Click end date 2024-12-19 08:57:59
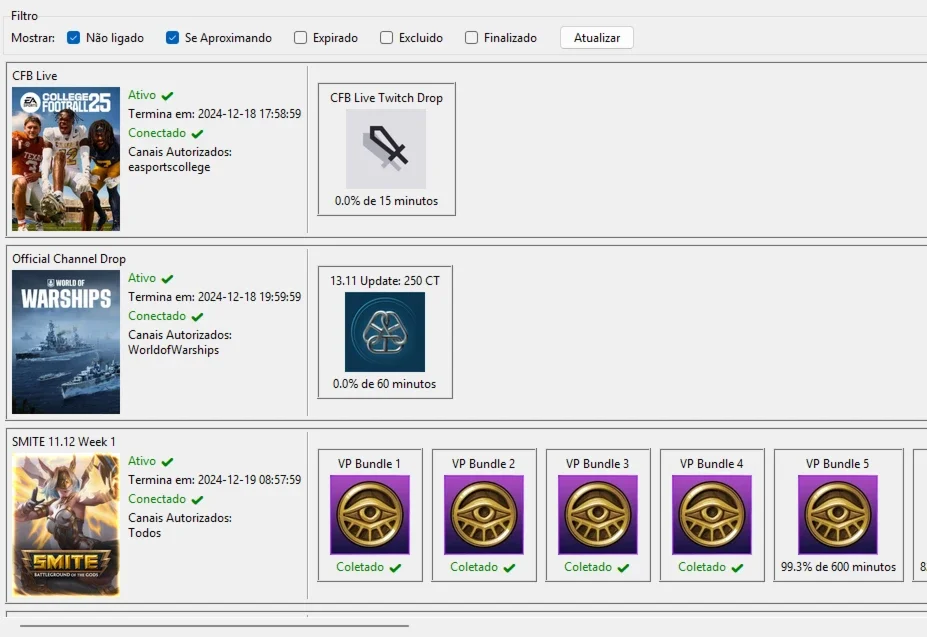Viewport: 927px width, 637px height. click(249, 480)
